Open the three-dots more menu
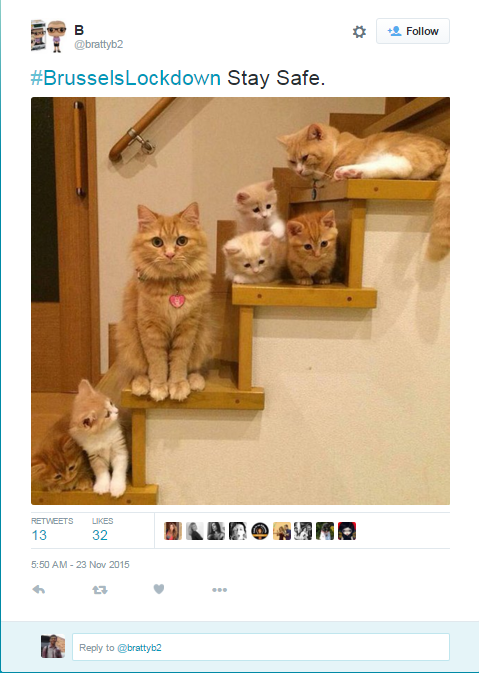Viewport: 479px width, 673px height. click(219, 590)
